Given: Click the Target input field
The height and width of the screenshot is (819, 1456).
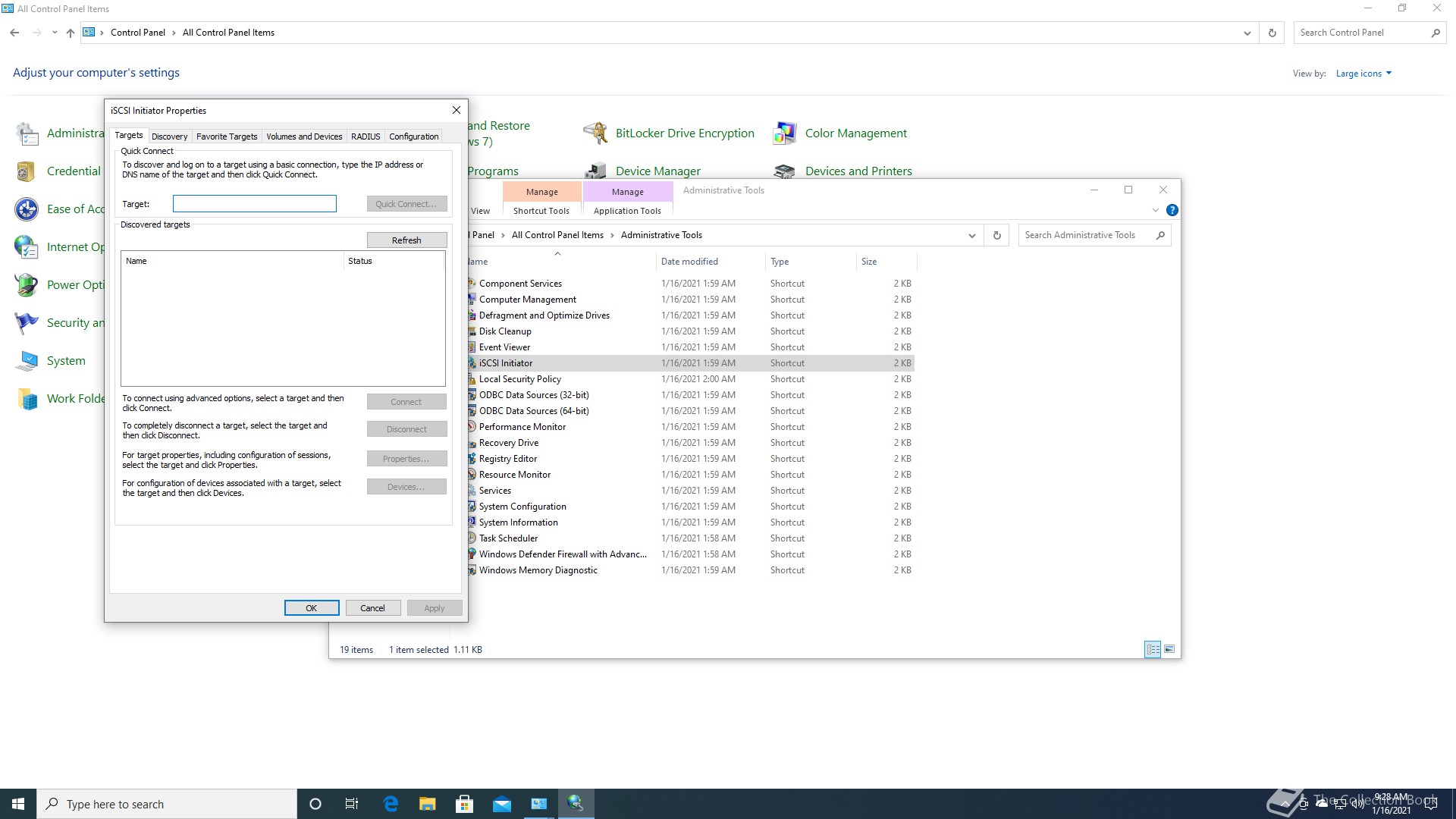Looking at the screenshot, I should (254, 203).
